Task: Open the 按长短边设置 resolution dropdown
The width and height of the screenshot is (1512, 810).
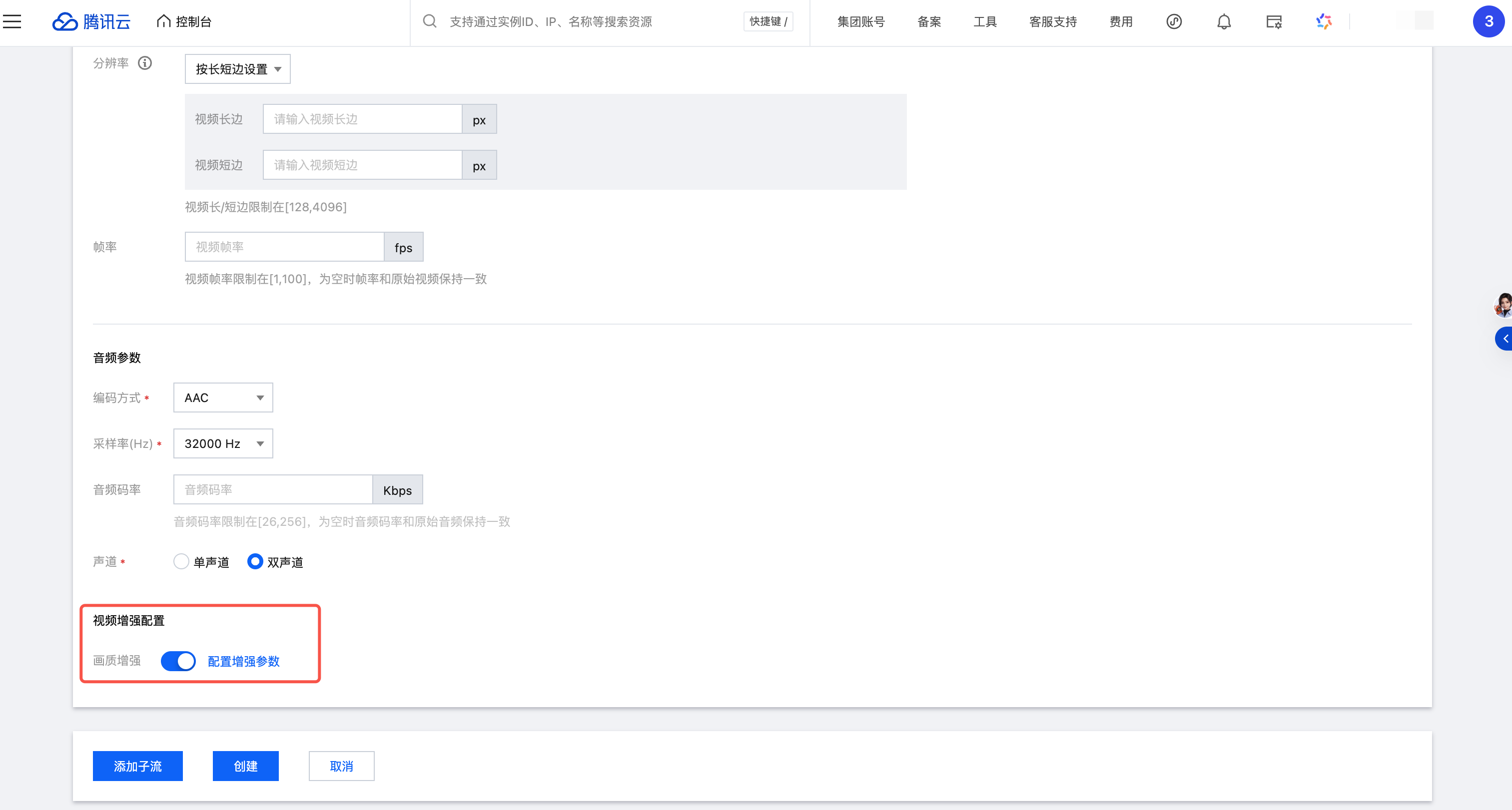Action: click(x=238, y=68)
